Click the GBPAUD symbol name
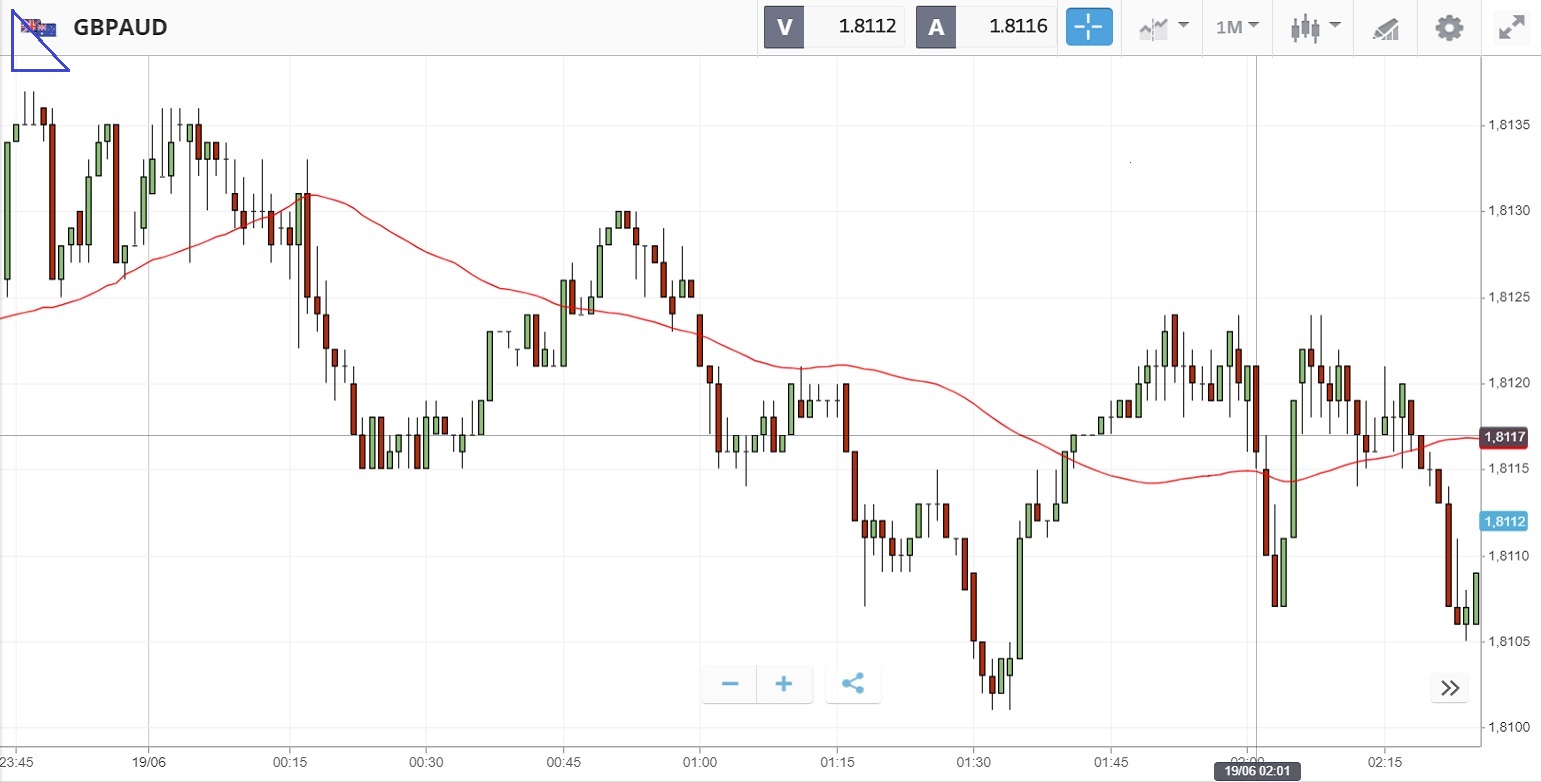 [120, 27]
